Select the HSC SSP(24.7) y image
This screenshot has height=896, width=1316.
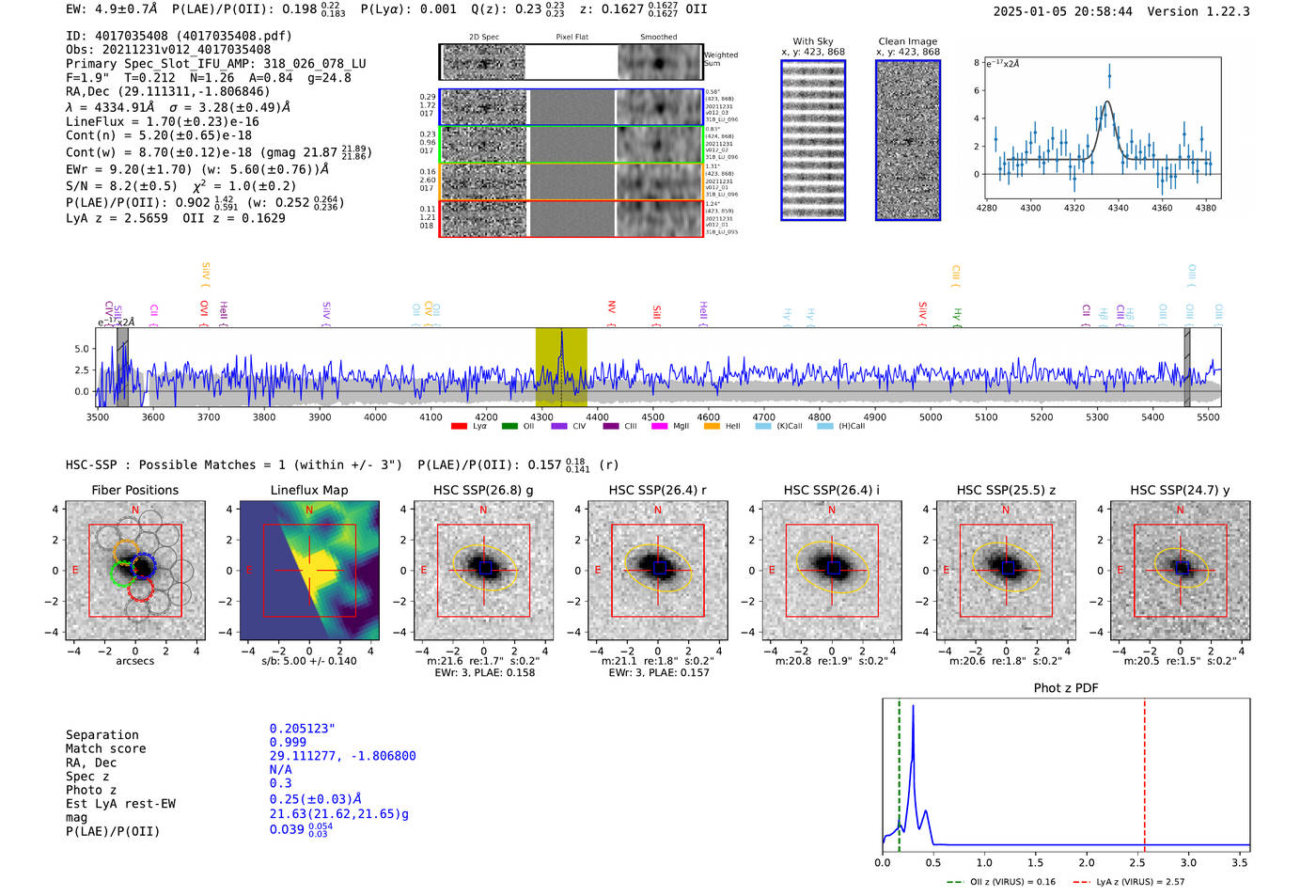click(x=1181, y=570)
